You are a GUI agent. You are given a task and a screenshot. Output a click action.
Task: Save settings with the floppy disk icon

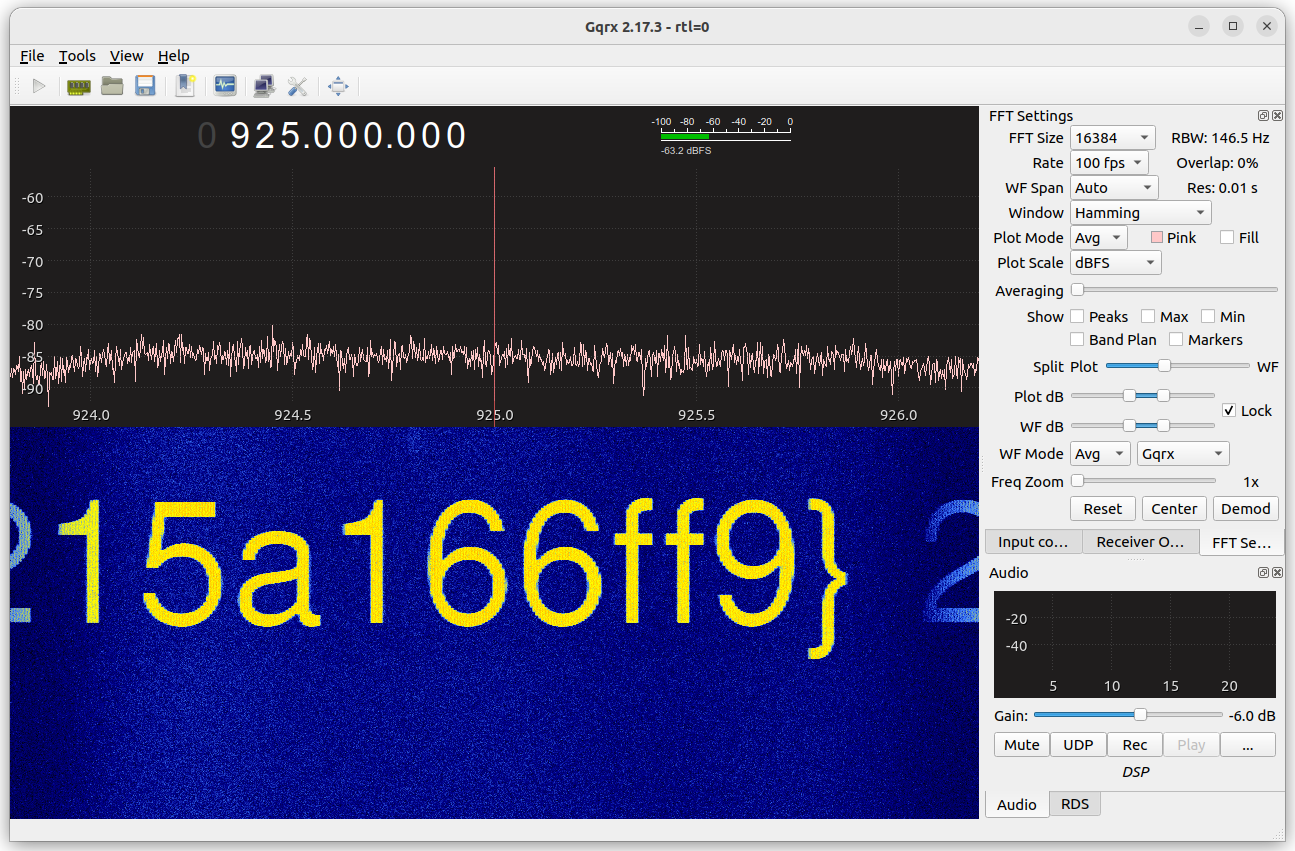click(145, 86)
